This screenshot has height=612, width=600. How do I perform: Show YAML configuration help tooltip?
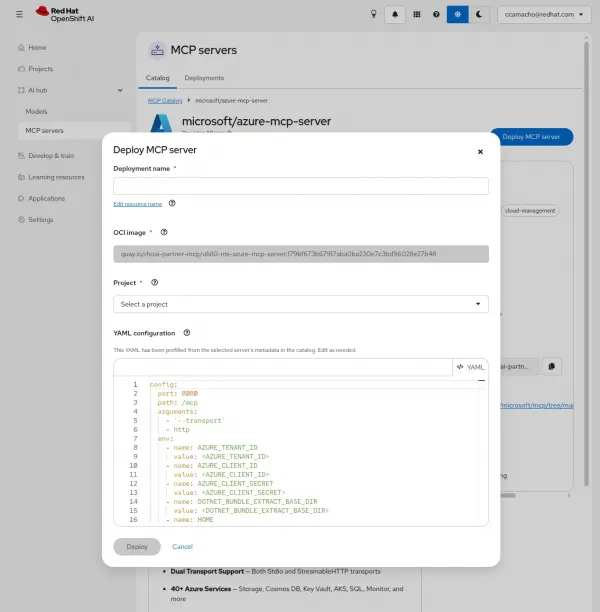(187, 333)
